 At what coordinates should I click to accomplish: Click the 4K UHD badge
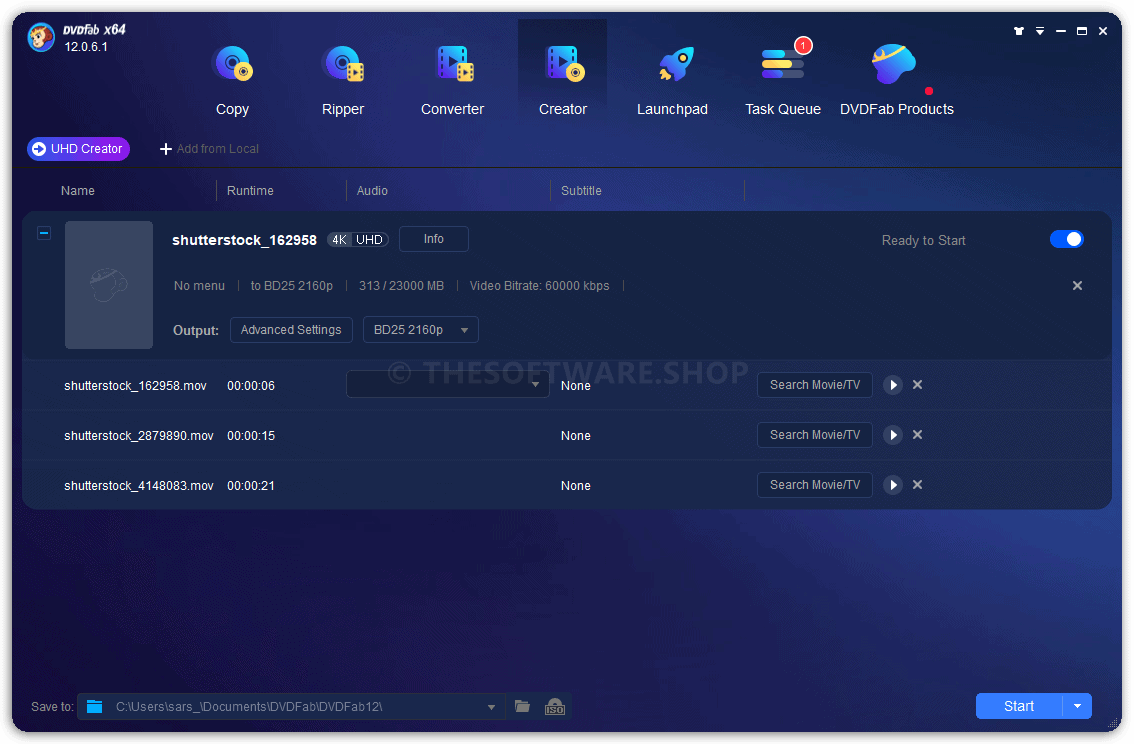358,240
